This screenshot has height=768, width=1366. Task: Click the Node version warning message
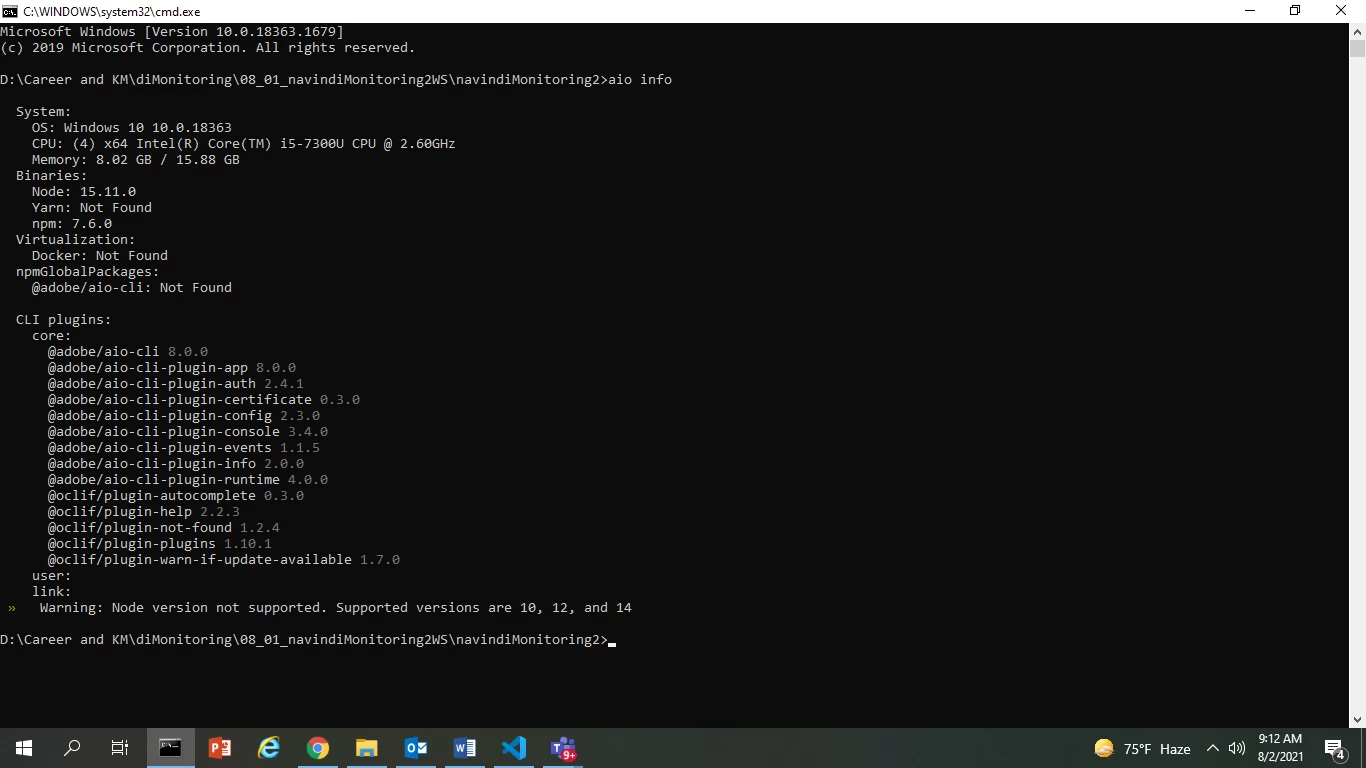coord(336,607)
